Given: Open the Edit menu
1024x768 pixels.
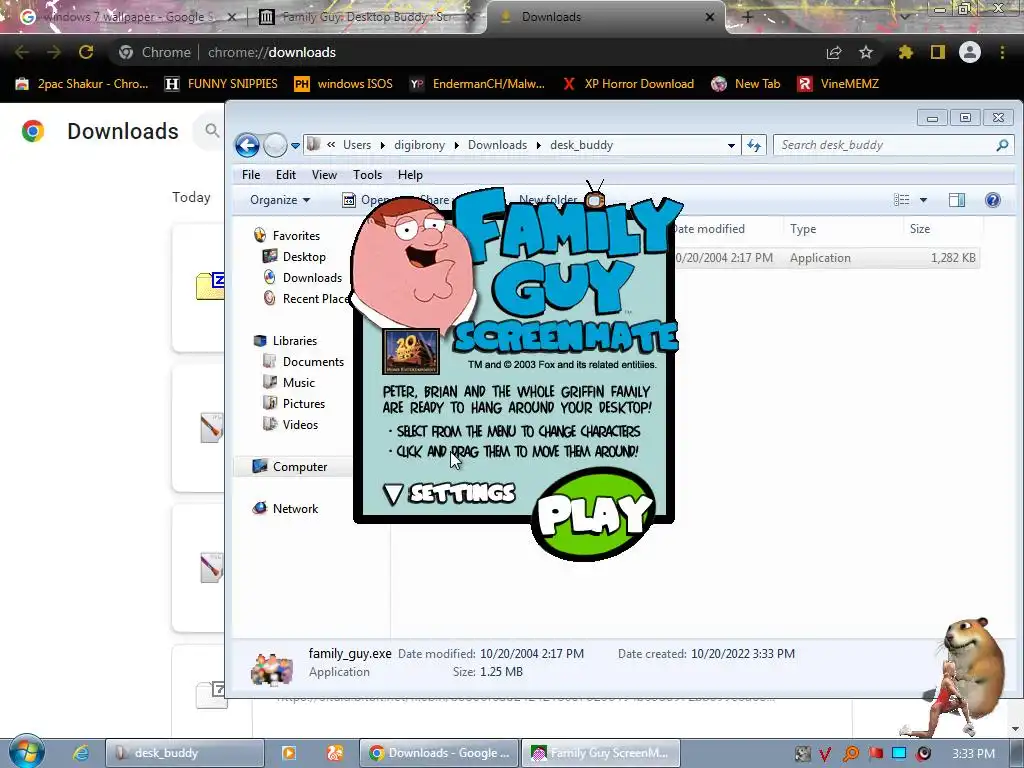Looking at the screenshot, I should [285, 174].
